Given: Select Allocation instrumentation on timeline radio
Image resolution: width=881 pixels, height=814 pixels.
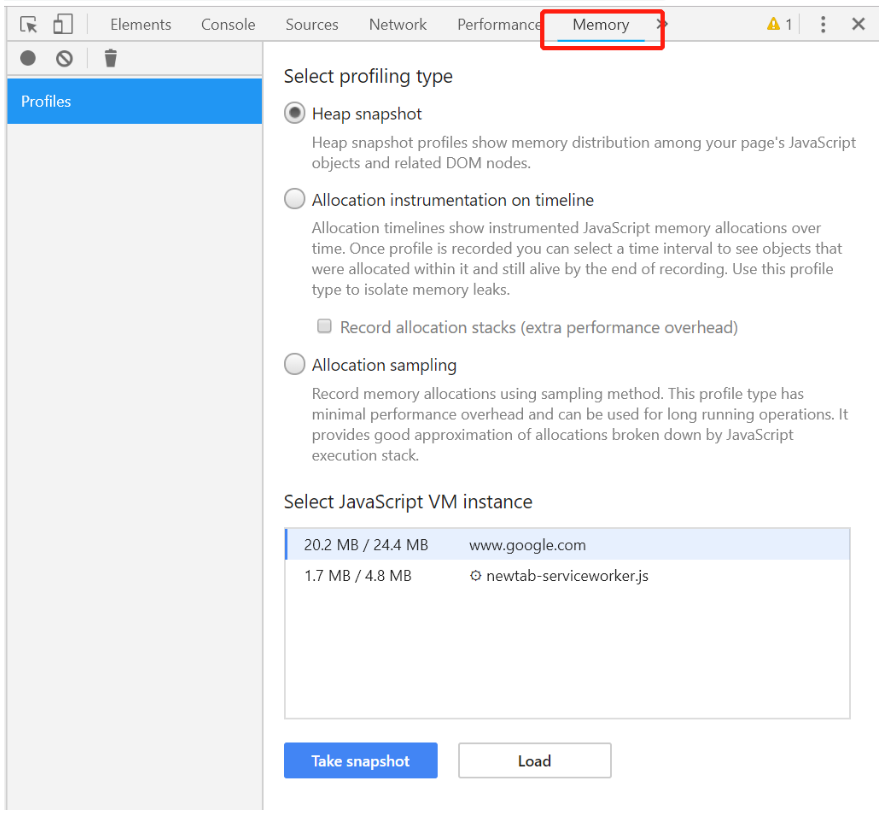Looking at the screenshot, I should 294,199.
